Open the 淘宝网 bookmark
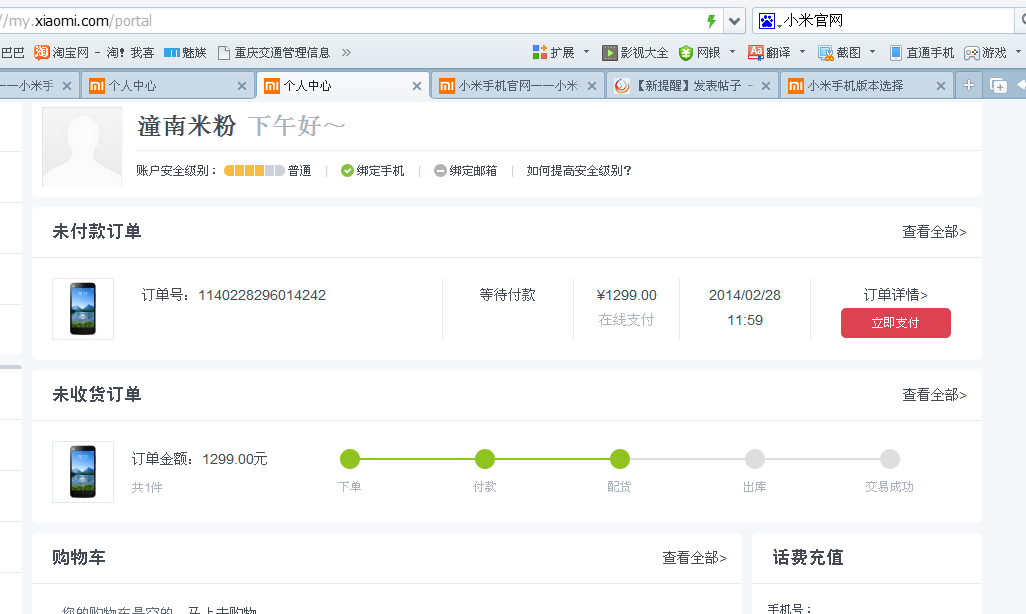 [62, 52]
